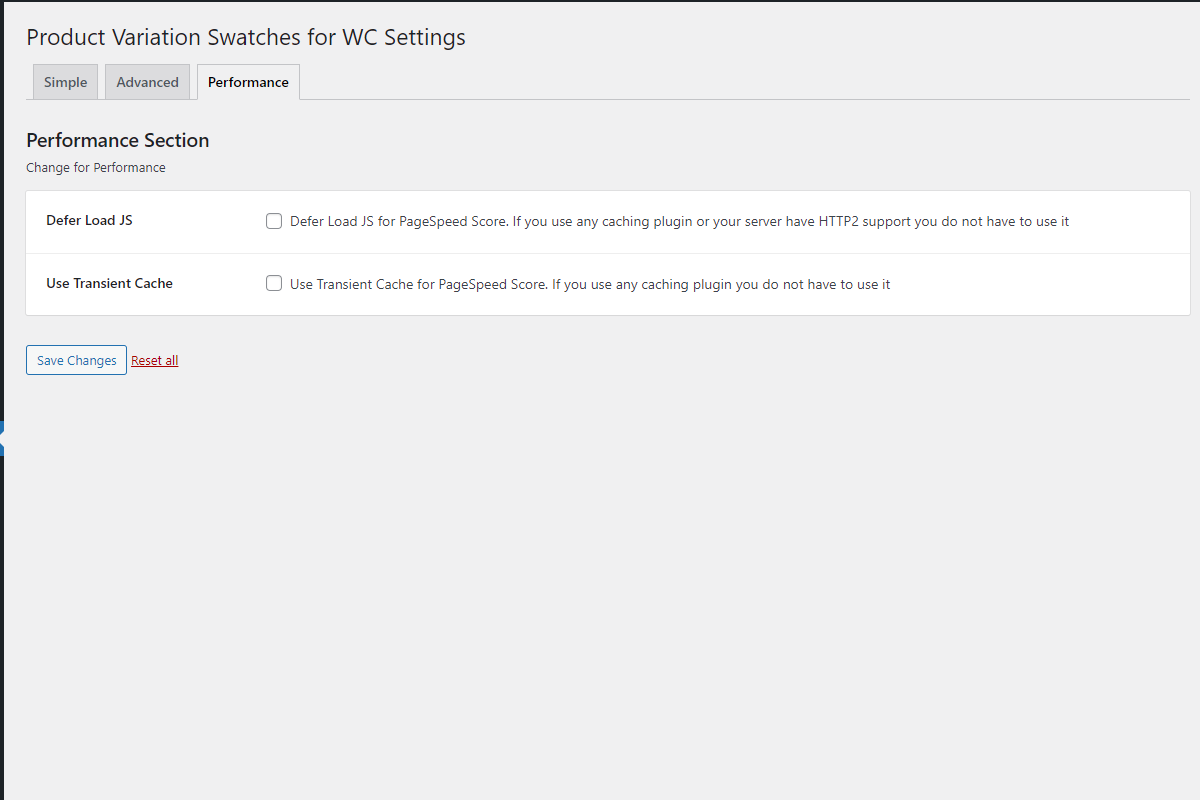Click the Change for Performance subtitle
This screenshot has width=1200, height=800.
point(96,167)
